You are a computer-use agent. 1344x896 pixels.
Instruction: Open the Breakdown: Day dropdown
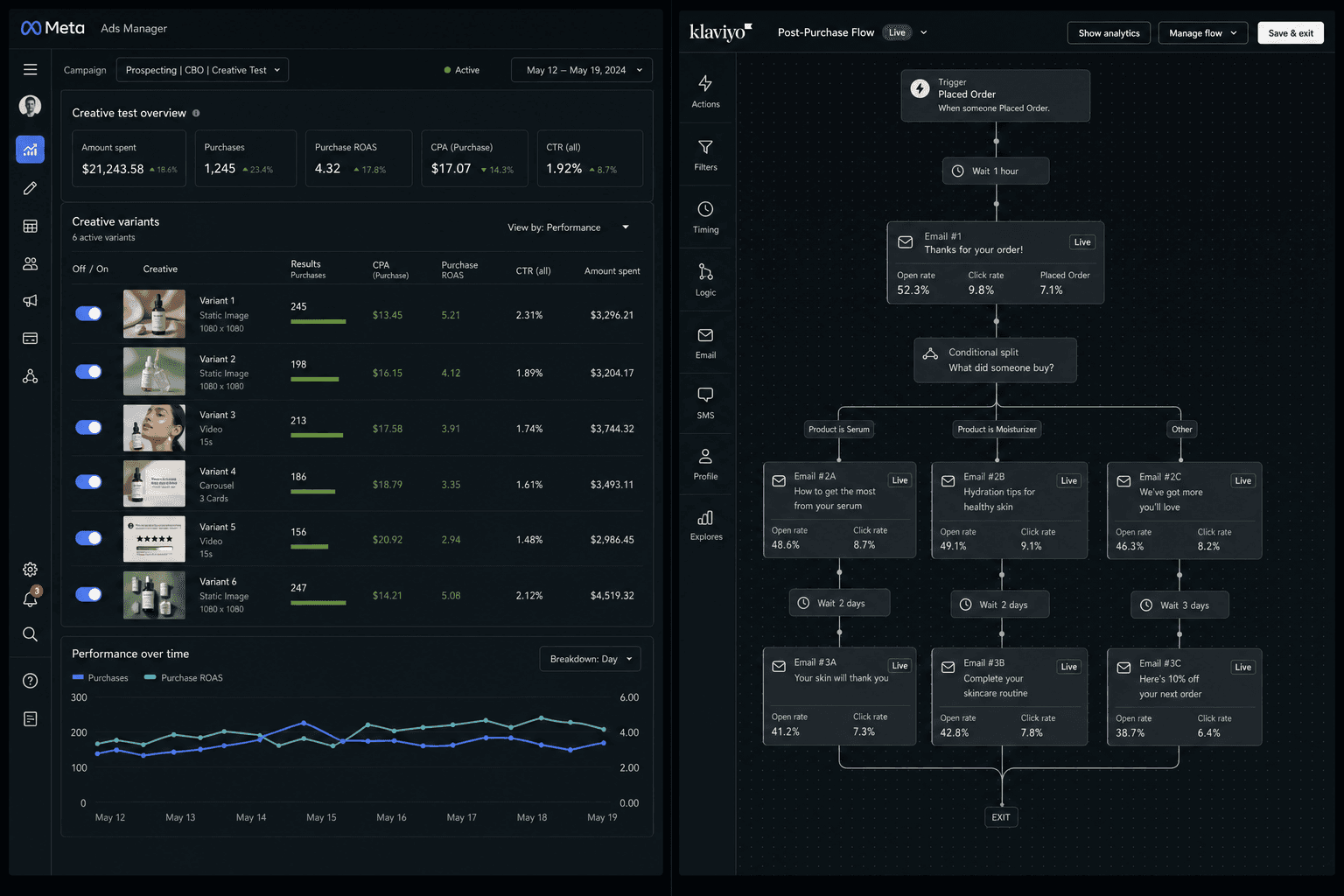point(590,659)
